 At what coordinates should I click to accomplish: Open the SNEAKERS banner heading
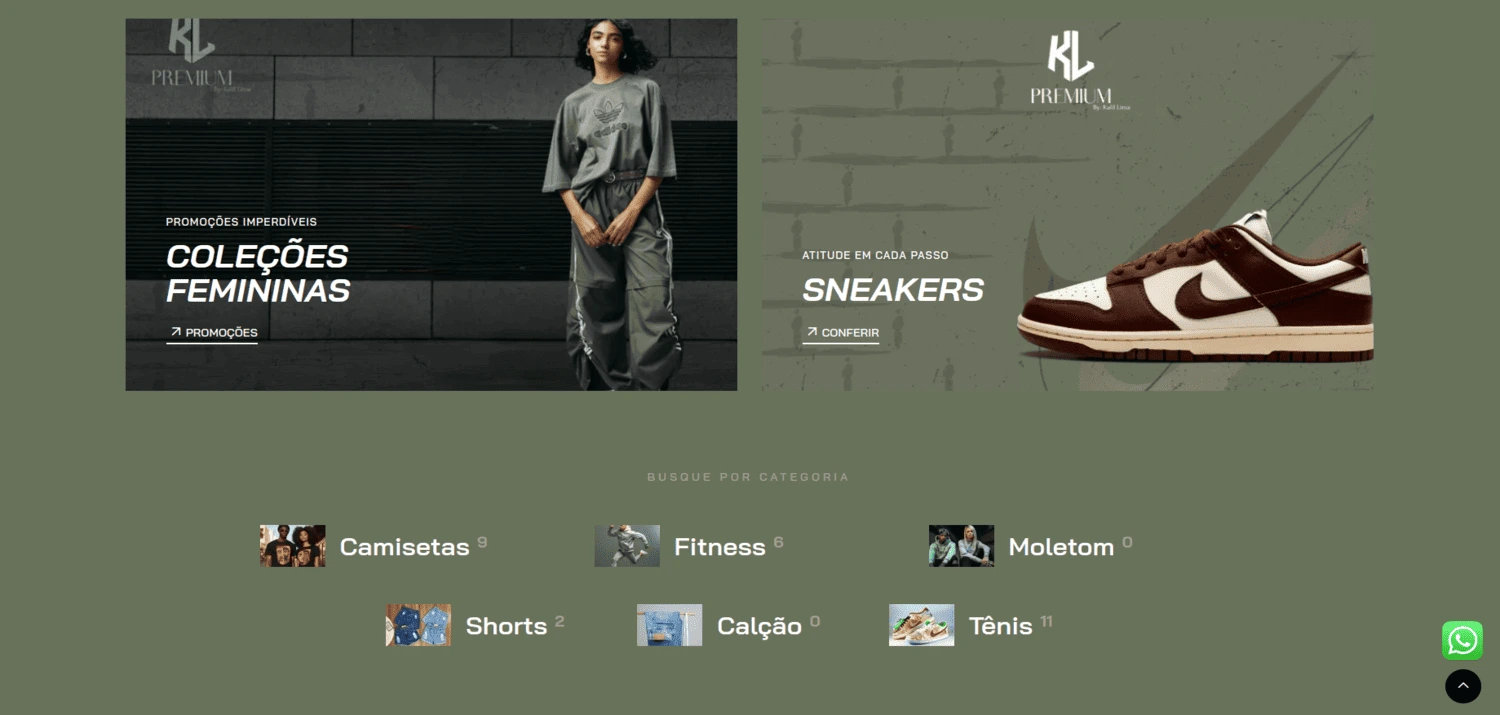[x=893, y=290]
